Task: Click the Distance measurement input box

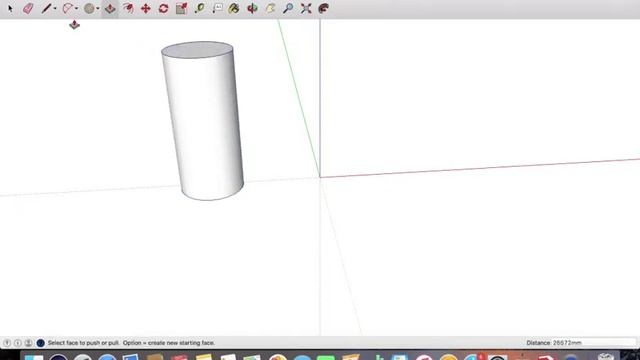Action: point(594,343)
